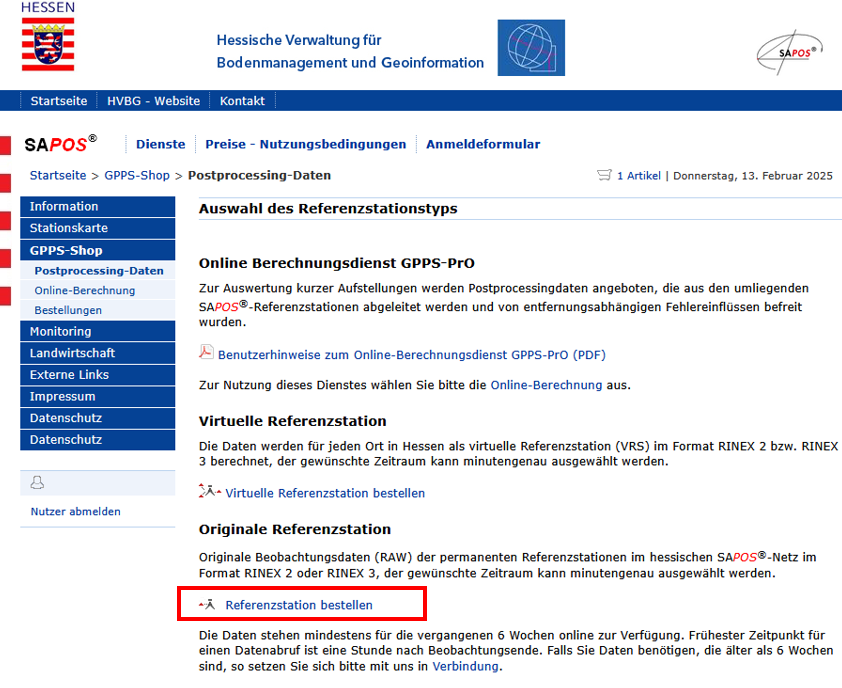842x688 pixels.
Task: Click Startseite in the breadcrumb
Action: 58,176
